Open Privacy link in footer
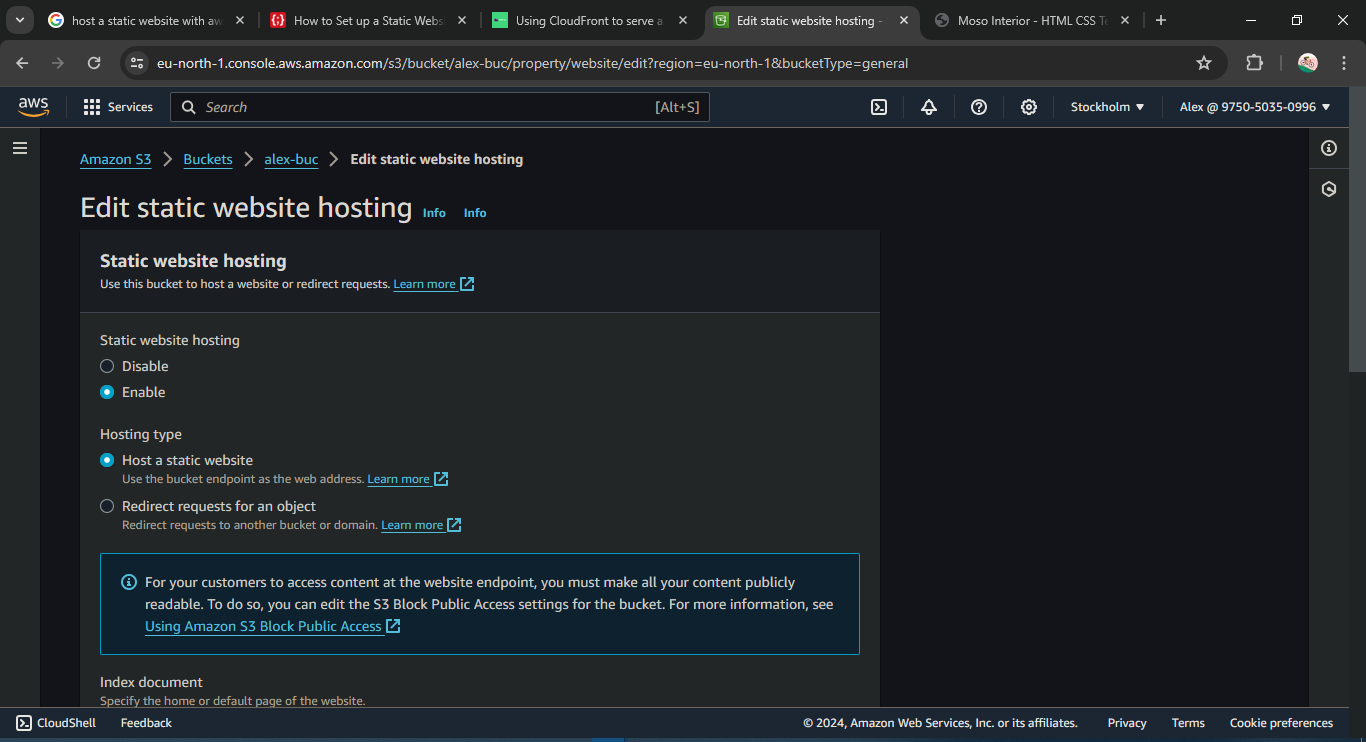The image size is (1366, 742). [1127, 723]
